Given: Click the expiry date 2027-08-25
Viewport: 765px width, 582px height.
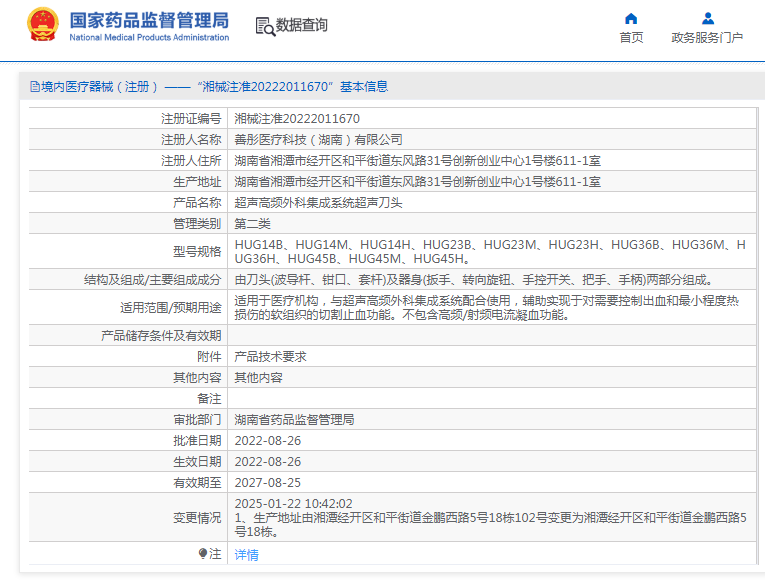Looking at the screenshot, I should click(267, 482).
